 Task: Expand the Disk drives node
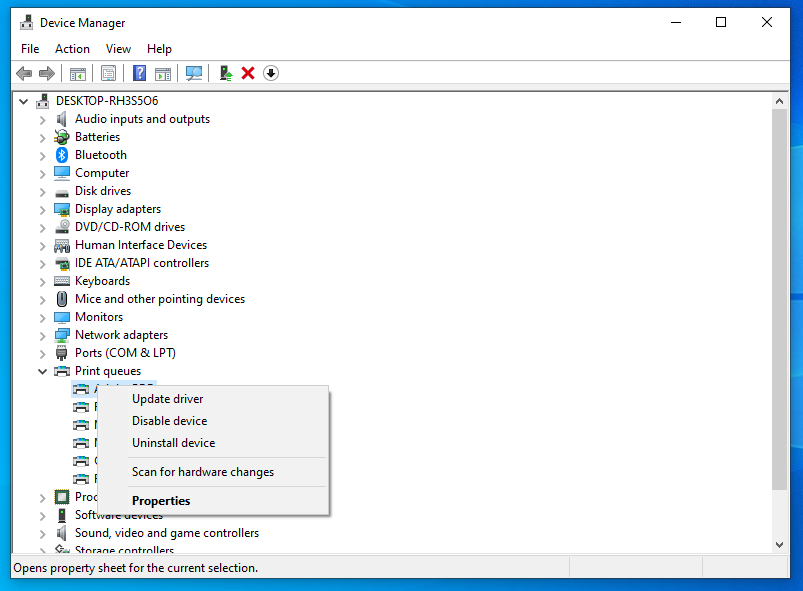tap(43, 192)
